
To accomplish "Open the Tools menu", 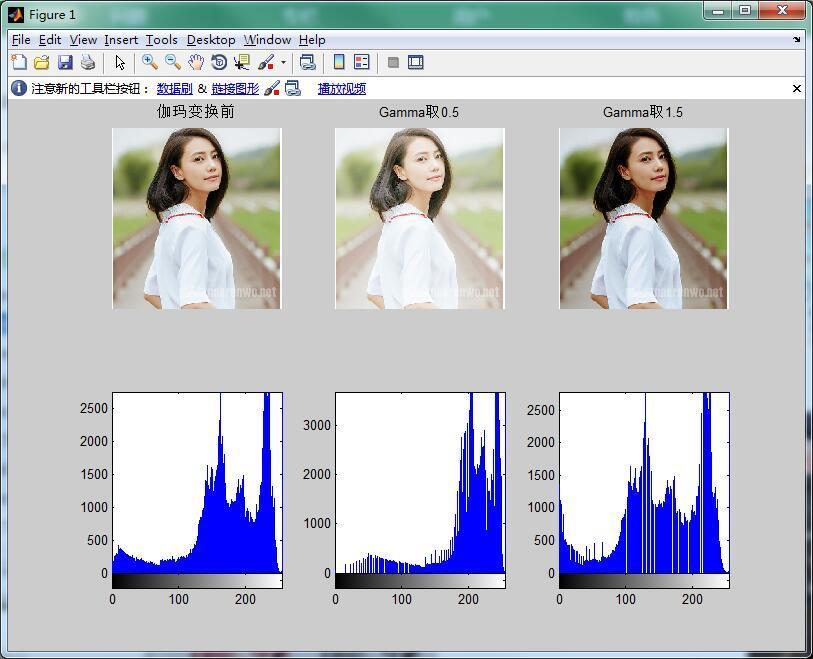I will pos(161,40).
